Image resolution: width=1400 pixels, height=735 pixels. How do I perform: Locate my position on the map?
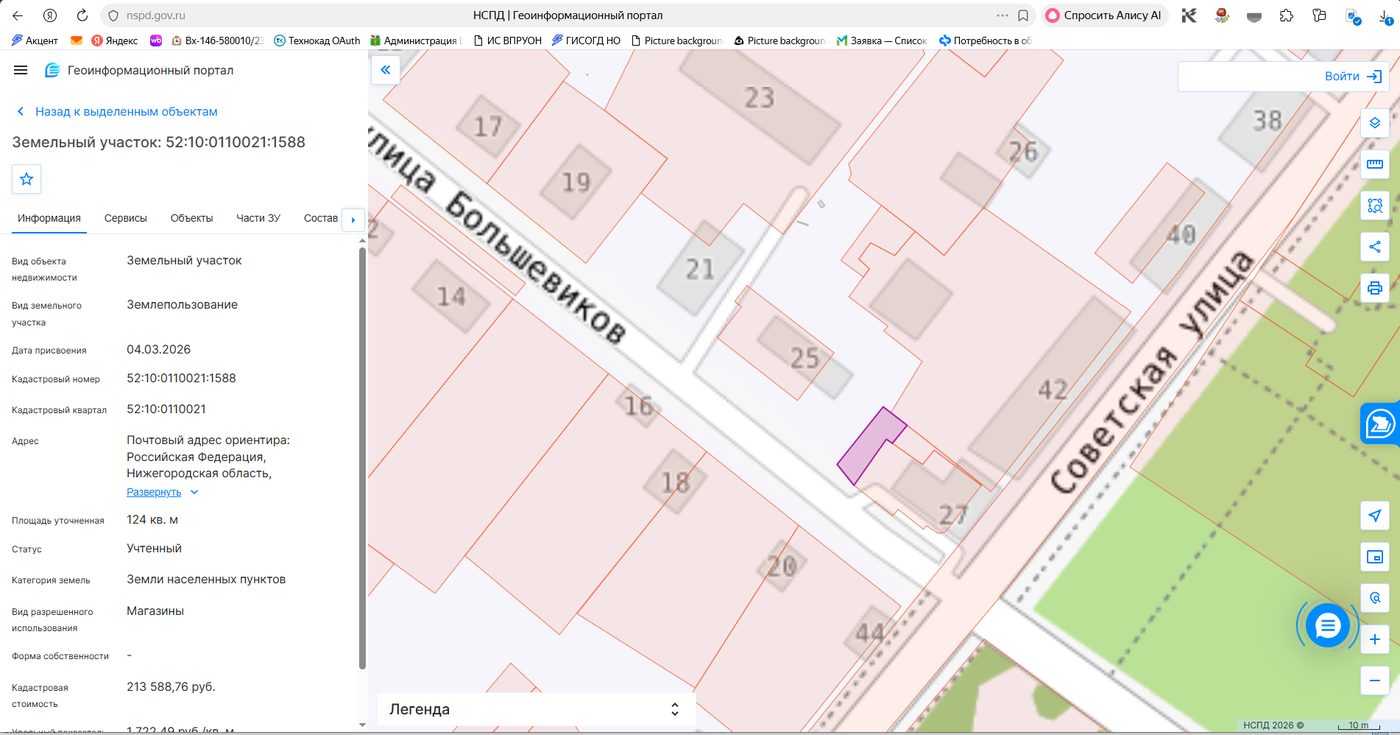click(x=1375, y=516)
